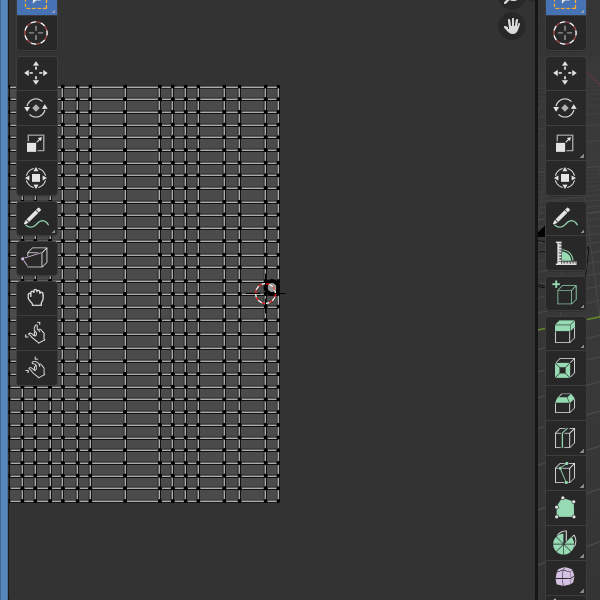Click the pan view hand gizmo
600x600 pixels.
512,27
